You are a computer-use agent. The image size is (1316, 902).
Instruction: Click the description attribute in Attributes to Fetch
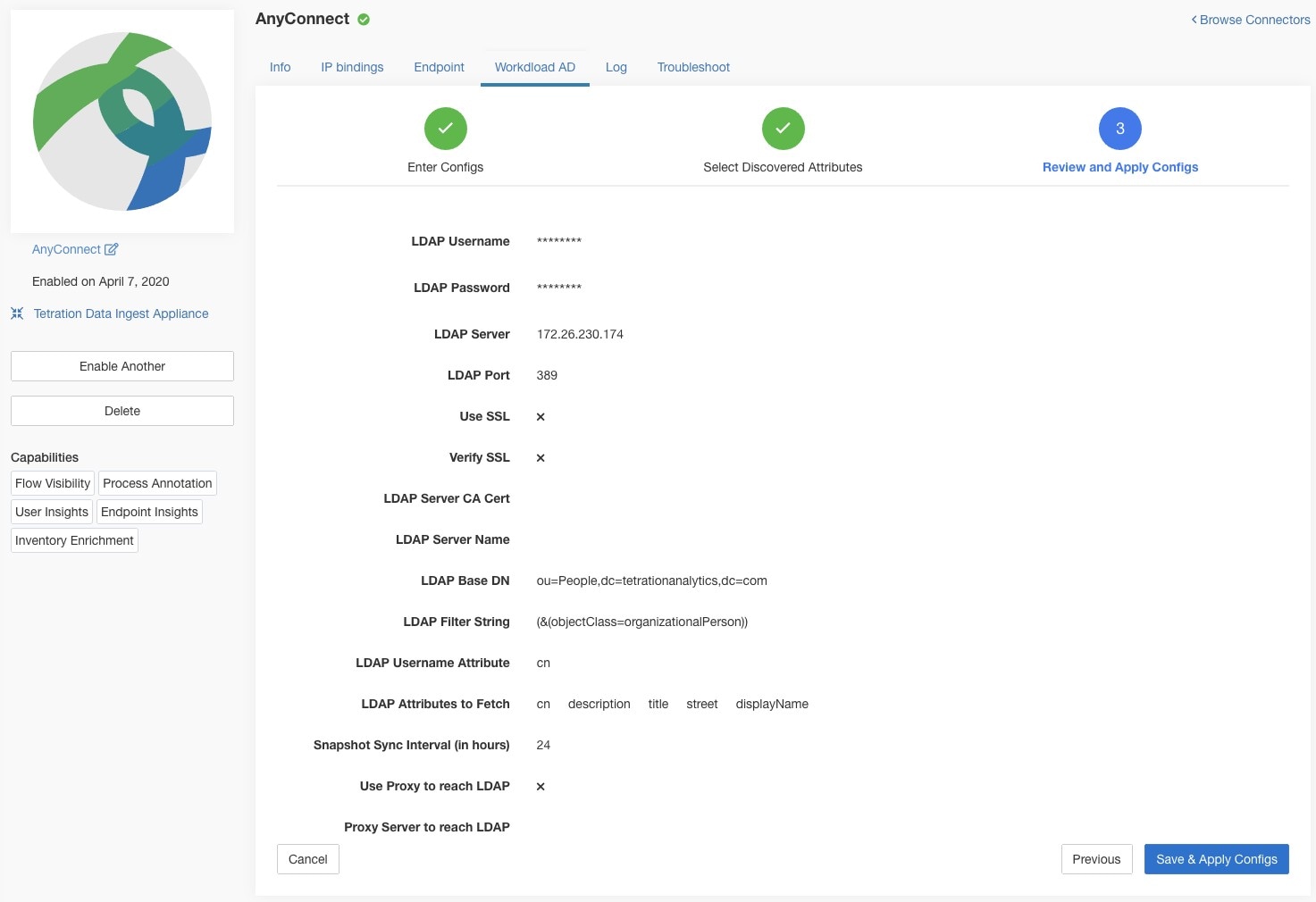pyautogui.click(x=599, y=704)
